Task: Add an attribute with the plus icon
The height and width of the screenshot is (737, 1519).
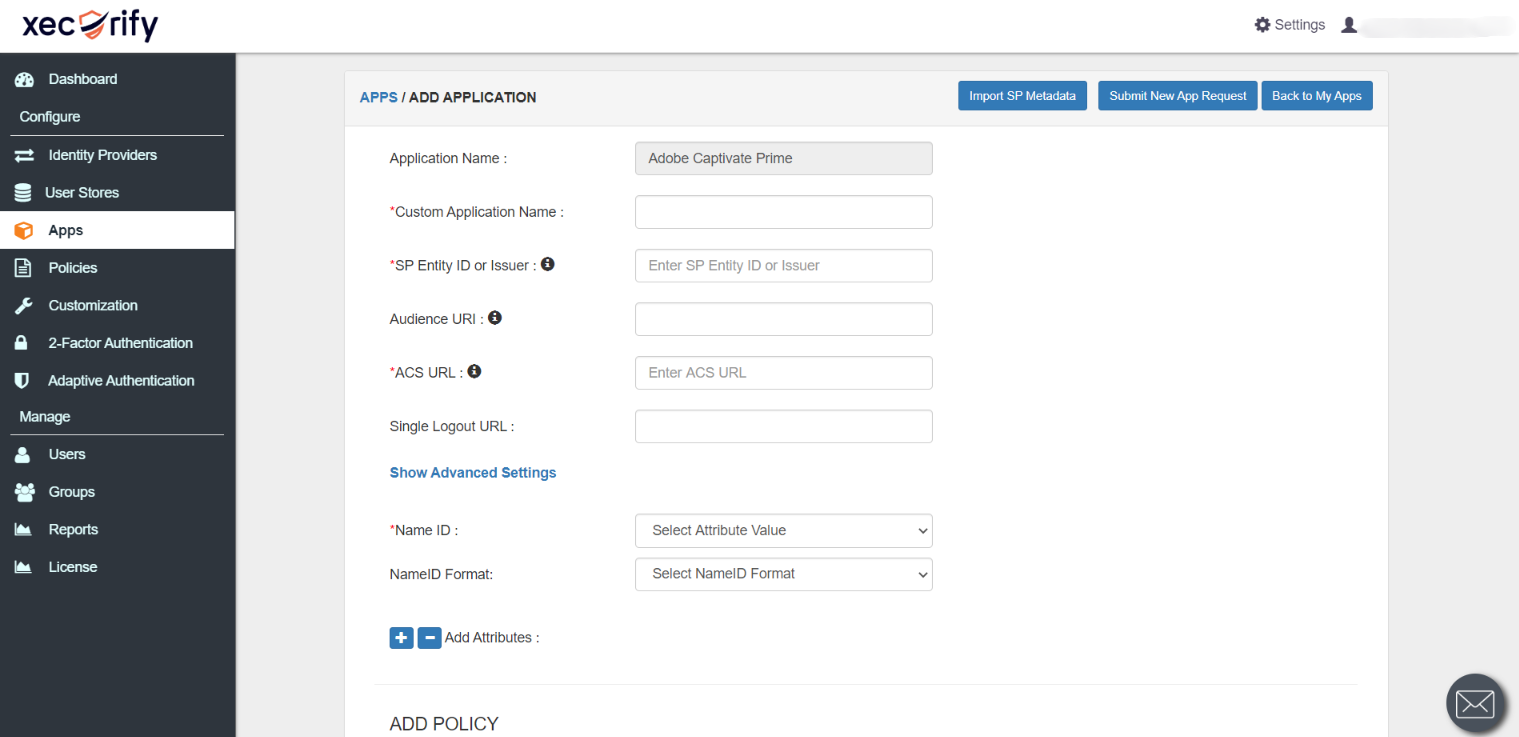Action: (x=401, y=637)
